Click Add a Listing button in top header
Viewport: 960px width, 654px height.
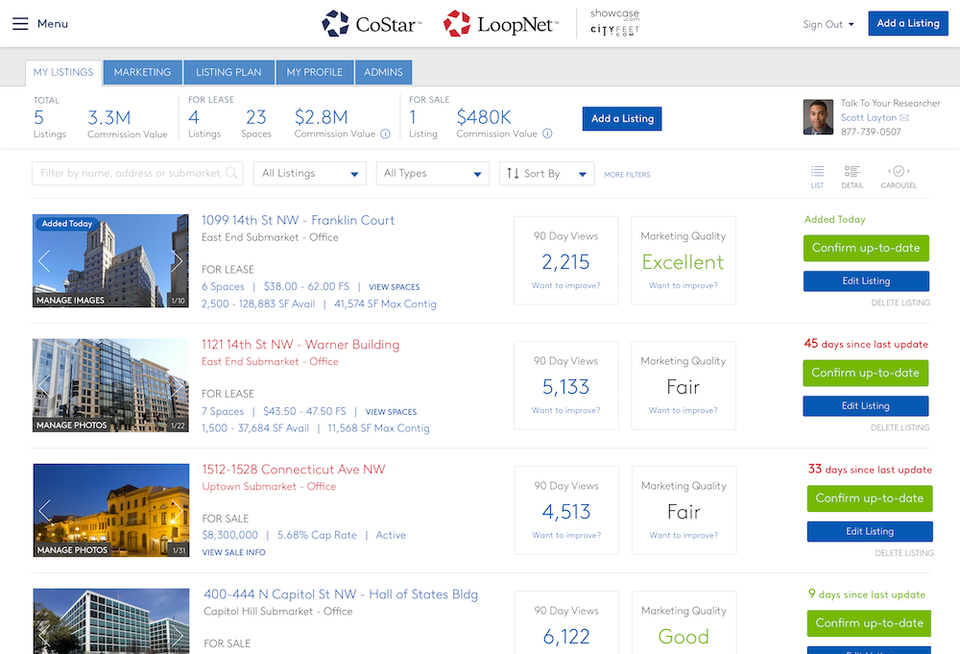(908, 23)
